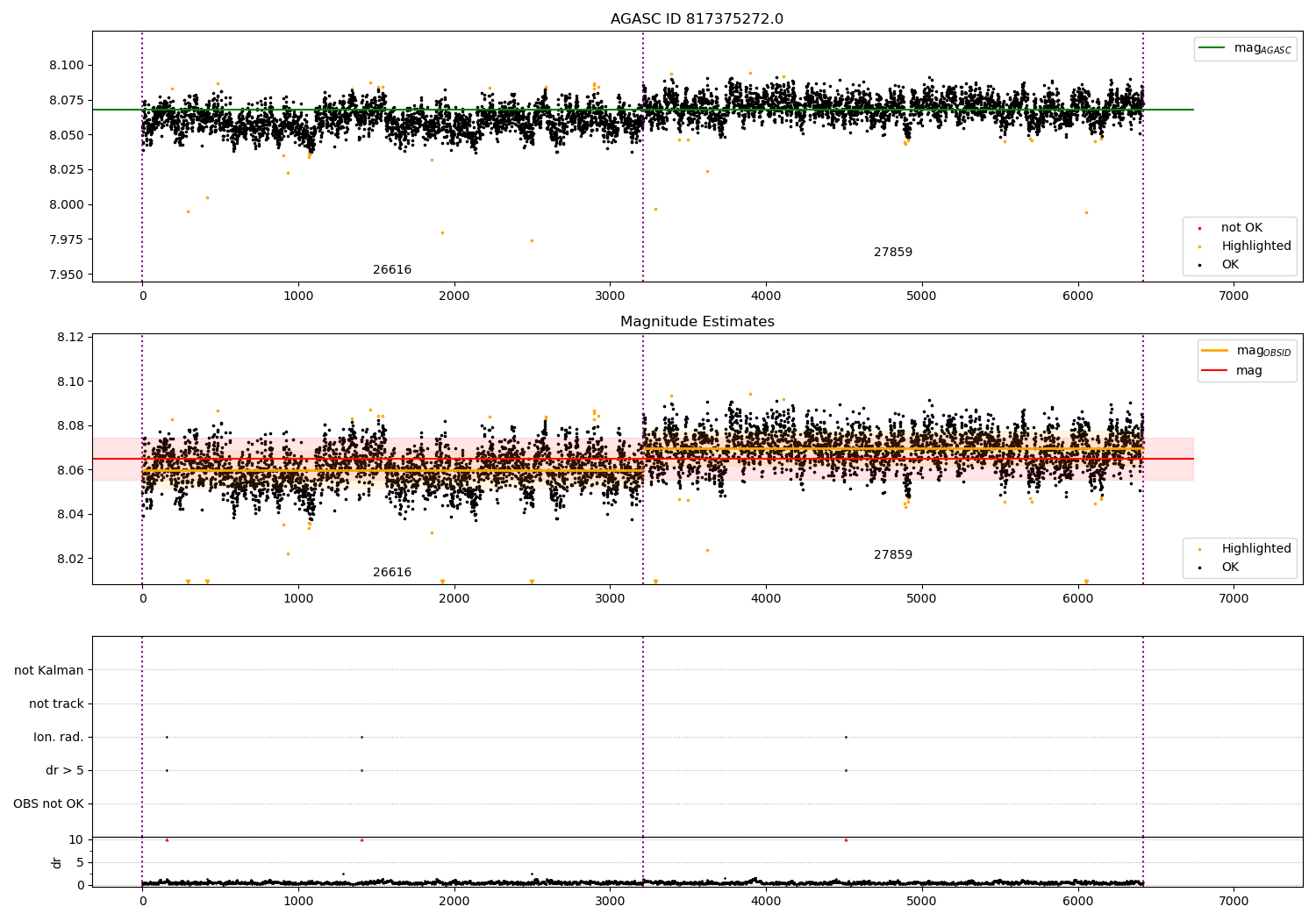Select the 5 tick on the dr axis
Screen dimensions: 1316x921
(x=81, y=862)
